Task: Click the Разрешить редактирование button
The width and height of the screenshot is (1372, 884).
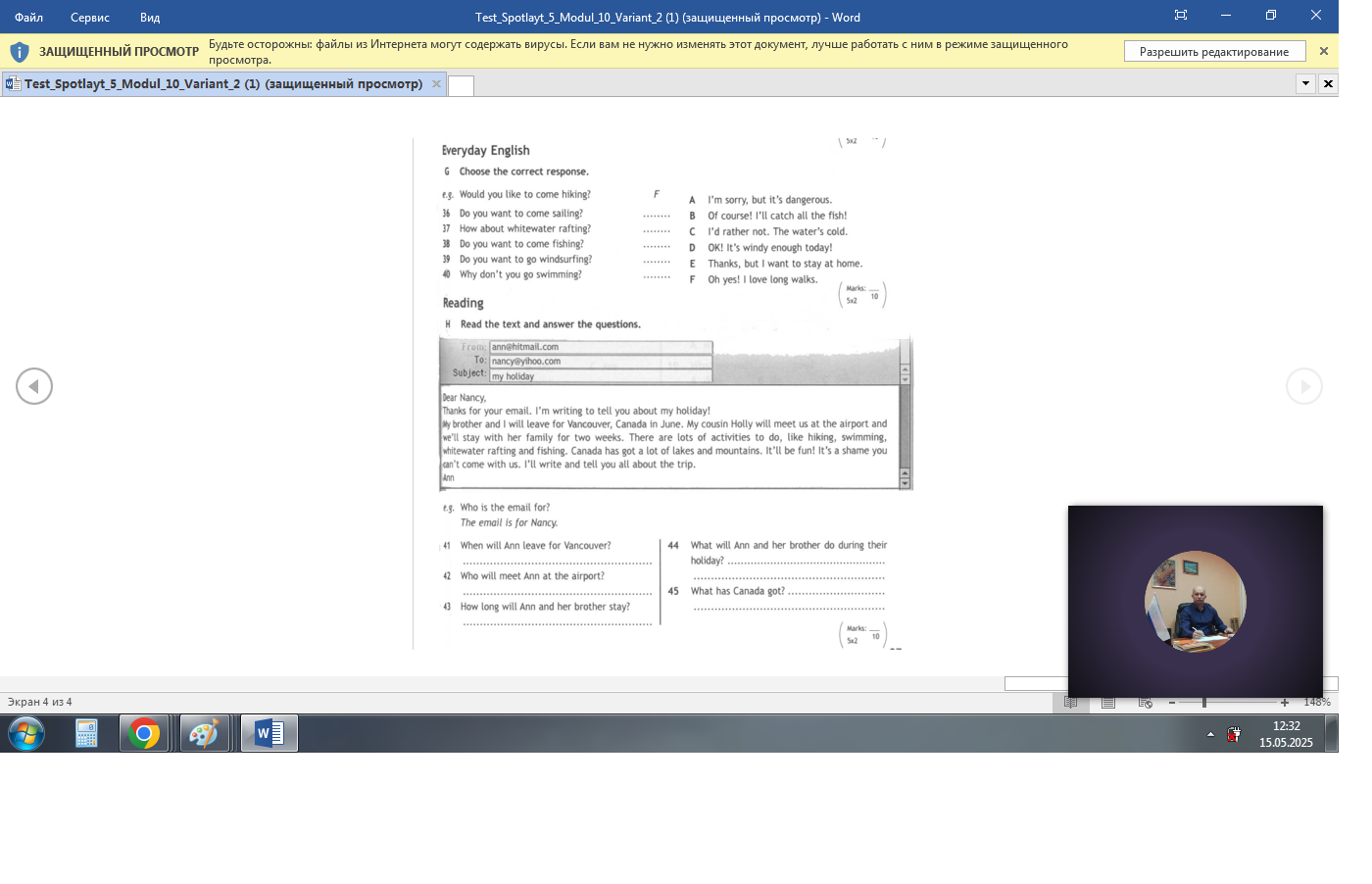Action: point(1214,52)
